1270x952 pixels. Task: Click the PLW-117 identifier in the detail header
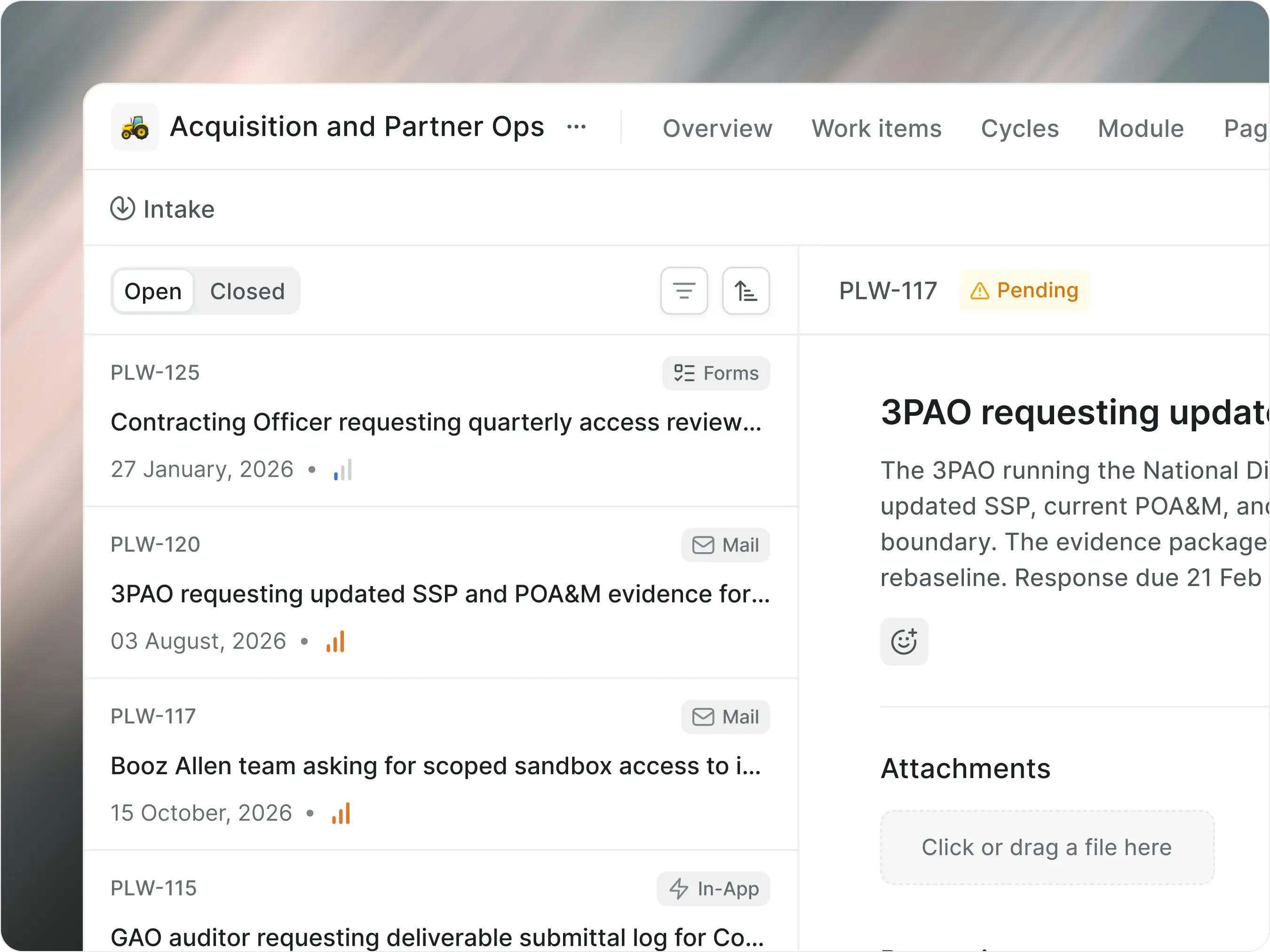click(888, 291)
